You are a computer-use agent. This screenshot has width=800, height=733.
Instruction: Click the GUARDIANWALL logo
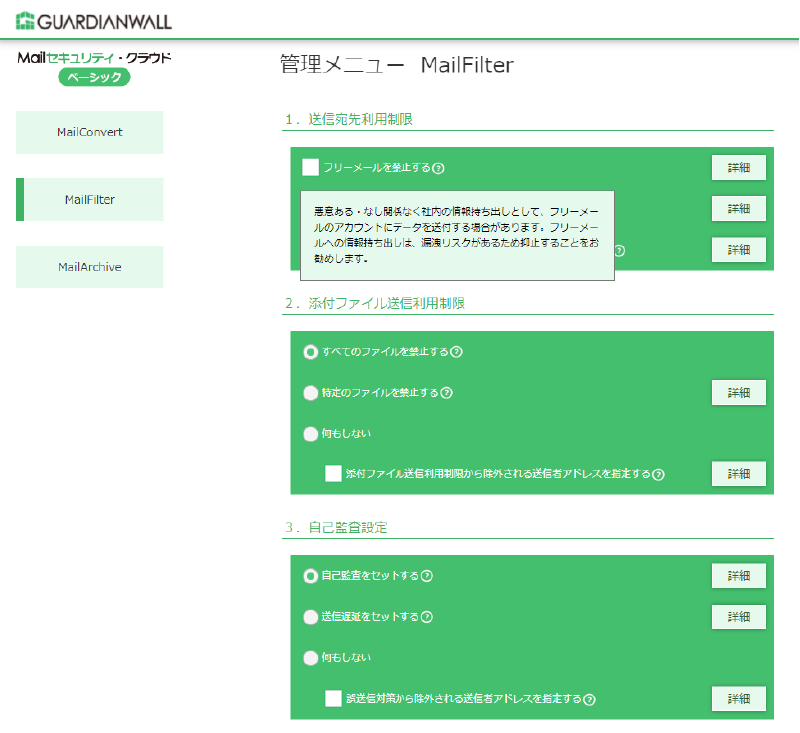(94, 20)
